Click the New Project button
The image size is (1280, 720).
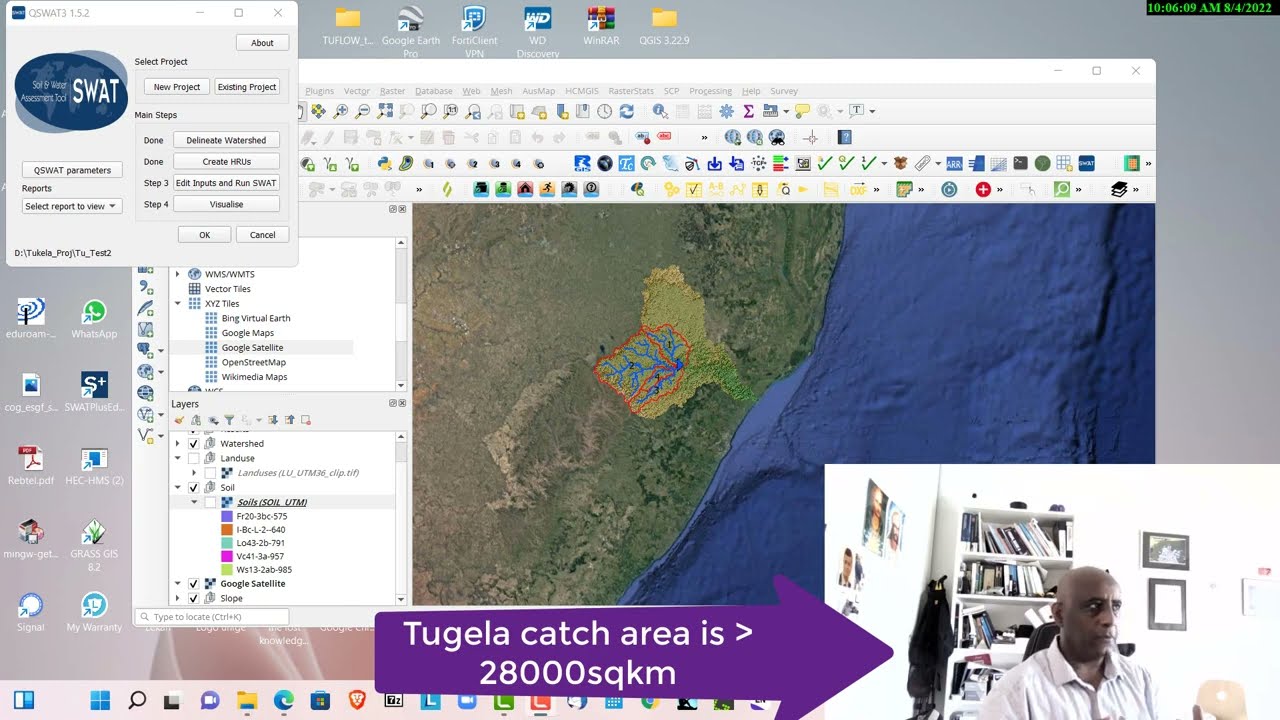(177, 87)
